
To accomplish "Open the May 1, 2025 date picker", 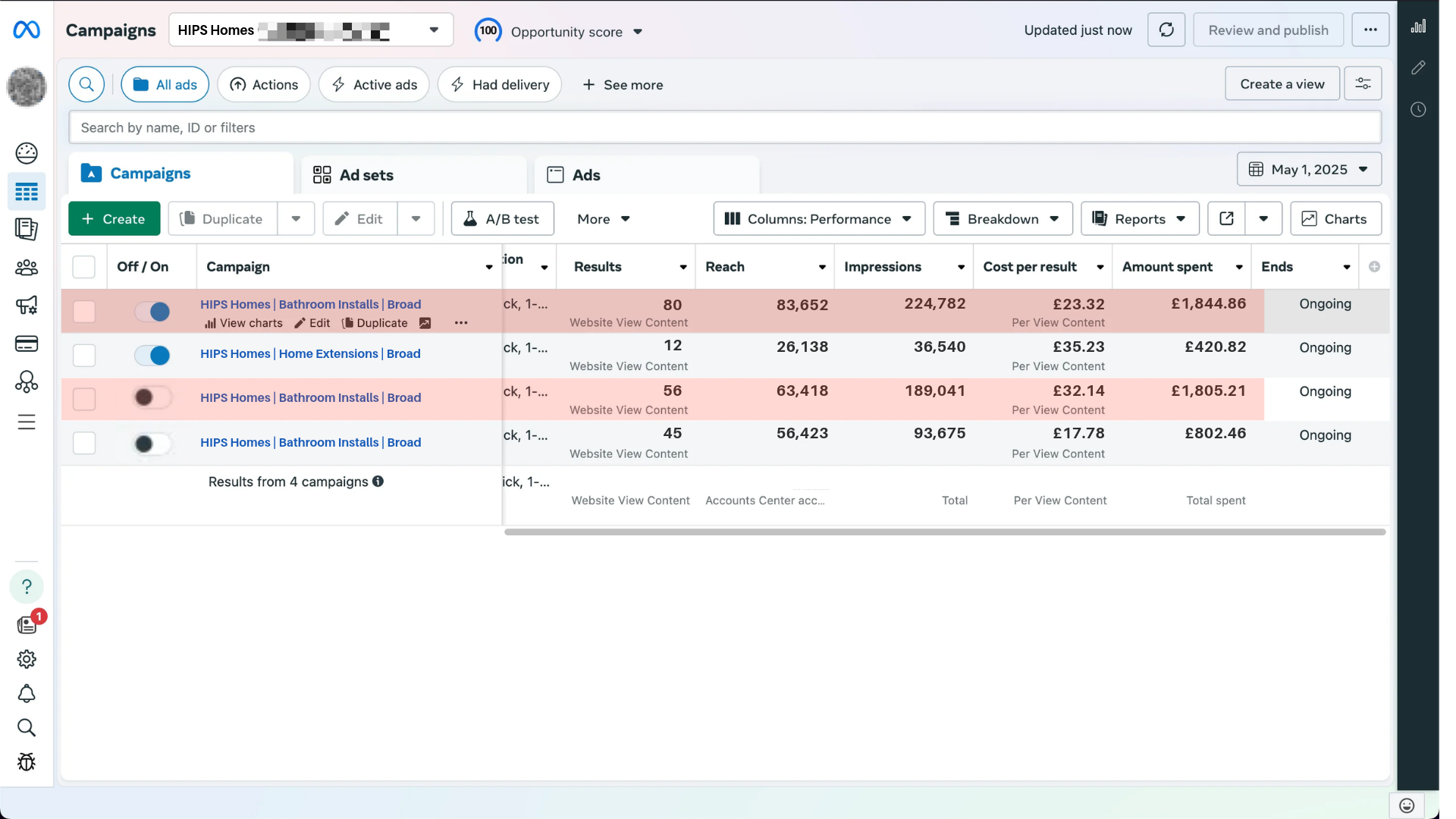I will [x=1309, y=169].
